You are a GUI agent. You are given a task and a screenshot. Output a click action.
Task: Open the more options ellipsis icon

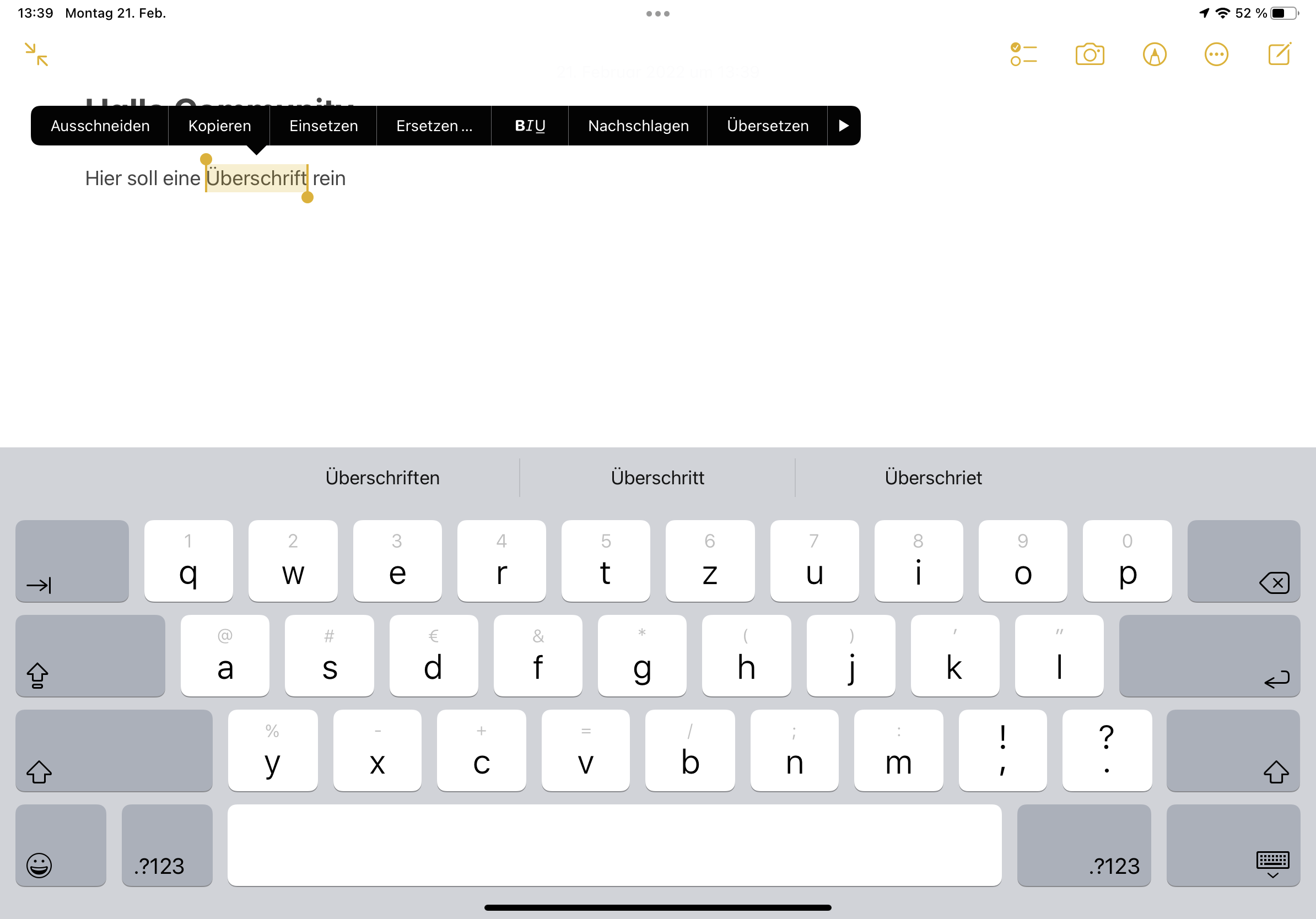1216,55
